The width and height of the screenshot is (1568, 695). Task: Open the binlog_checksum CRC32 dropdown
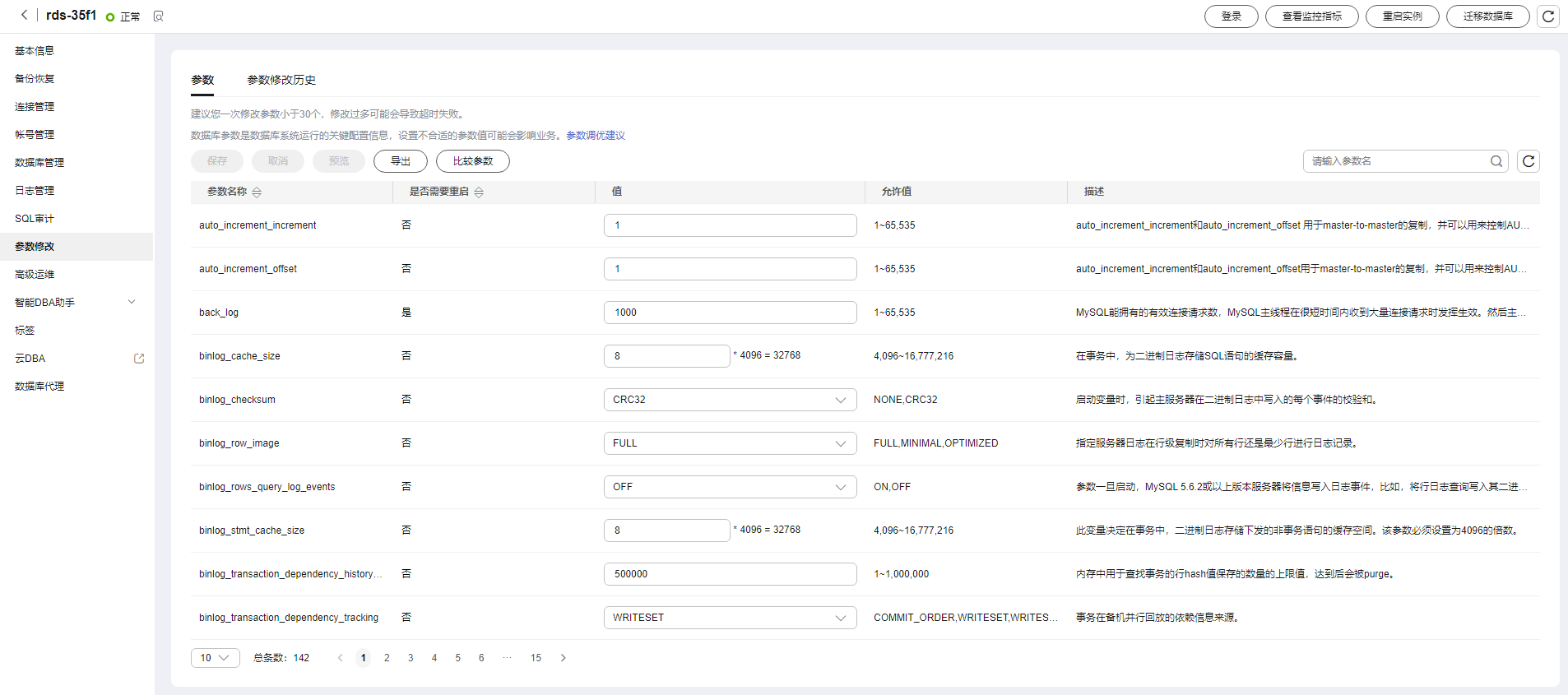[x=730, y=400]
